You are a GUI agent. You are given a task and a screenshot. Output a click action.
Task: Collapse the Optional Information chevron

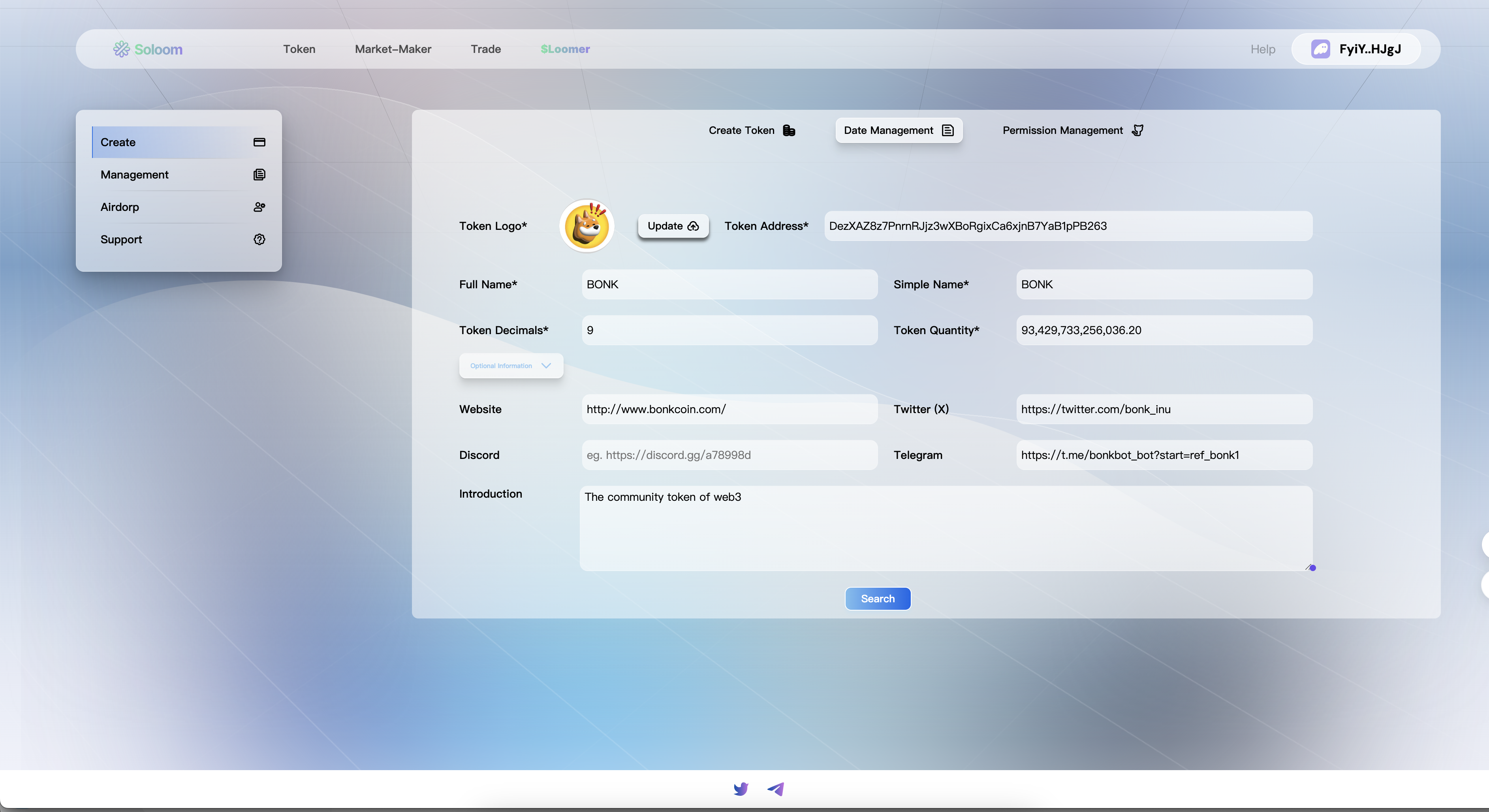(546, 365)
